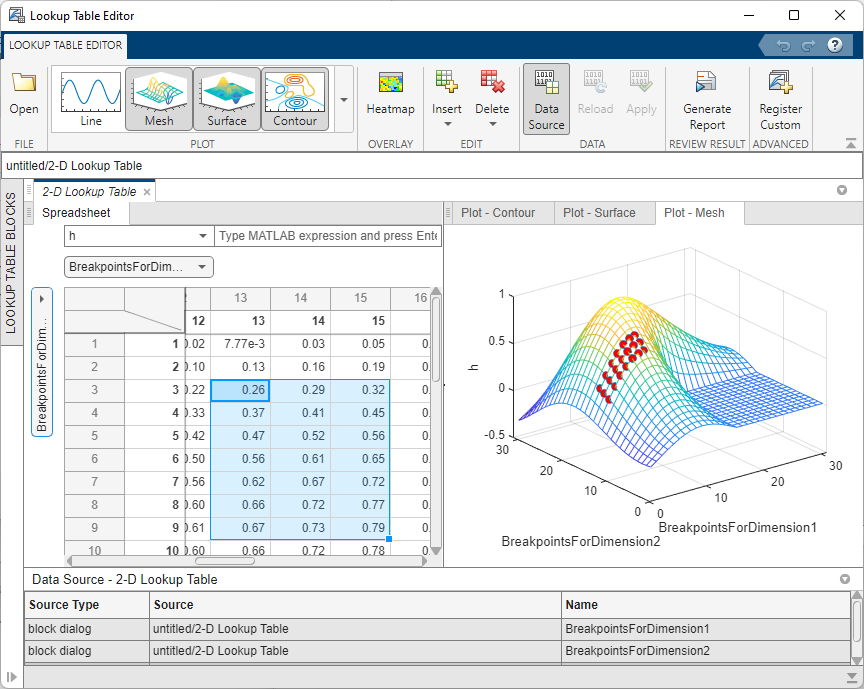Click the Lookup Table Editor title icon
Screen dimensions: 864x689
[x=17, y=15]
